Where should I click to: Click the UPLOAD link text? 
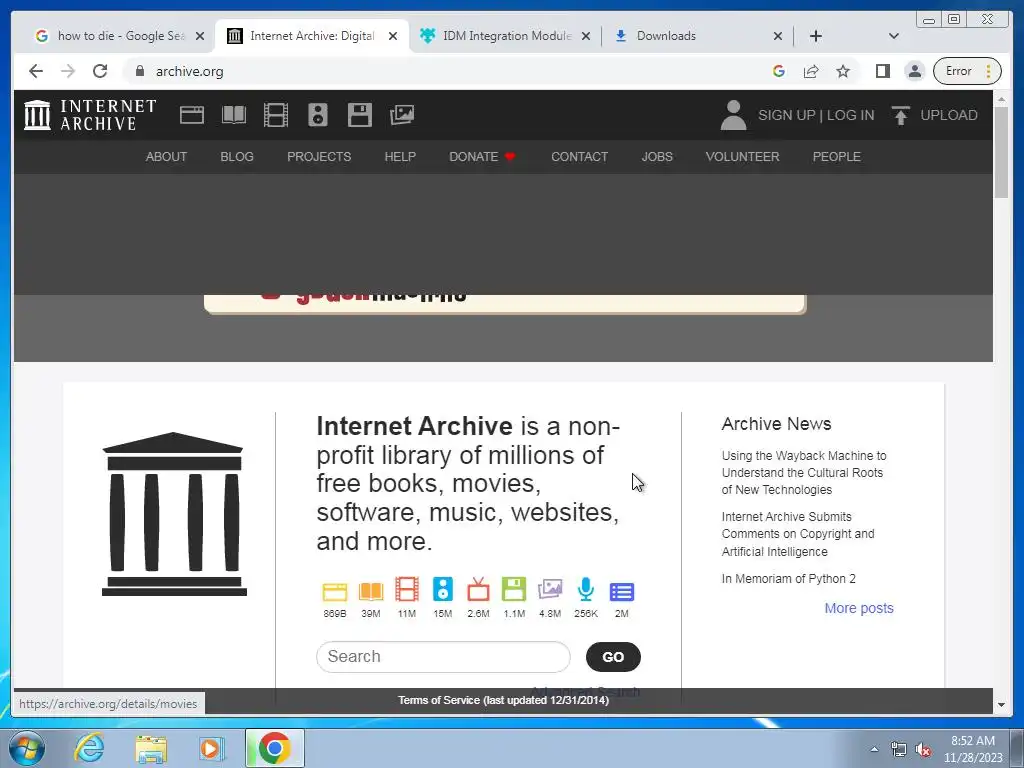949,115
